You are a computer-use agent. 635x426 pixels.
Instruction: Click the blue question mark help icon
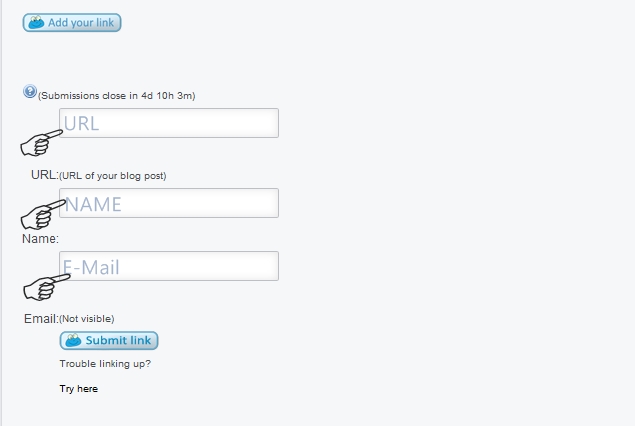click(30, 92)
